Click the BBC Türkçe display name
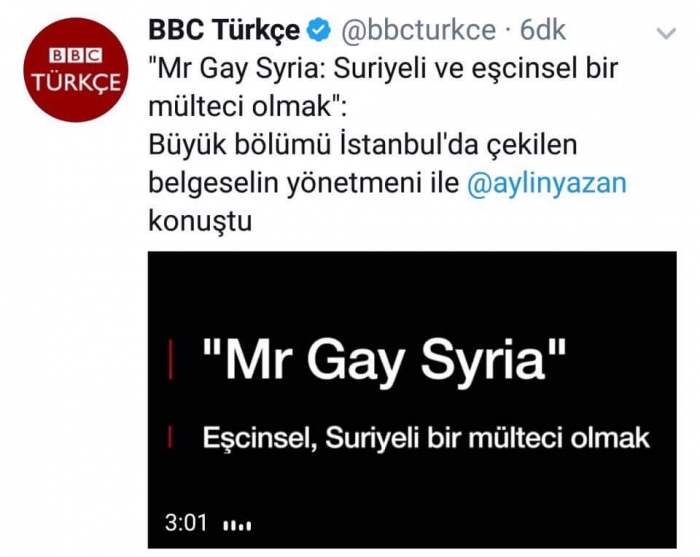The height and width of the screenshot is (557, 700). click(x=224, y=30)
